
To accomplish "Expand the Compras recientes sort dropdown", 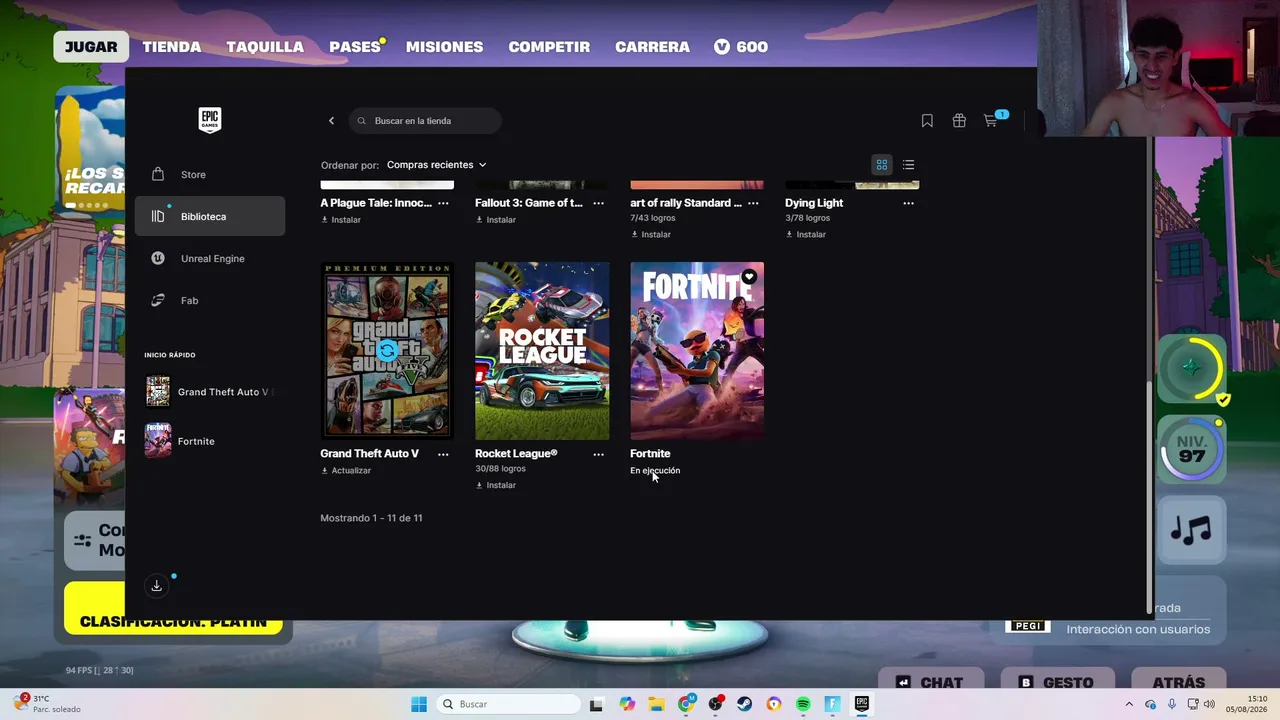I will pos(436,165).
